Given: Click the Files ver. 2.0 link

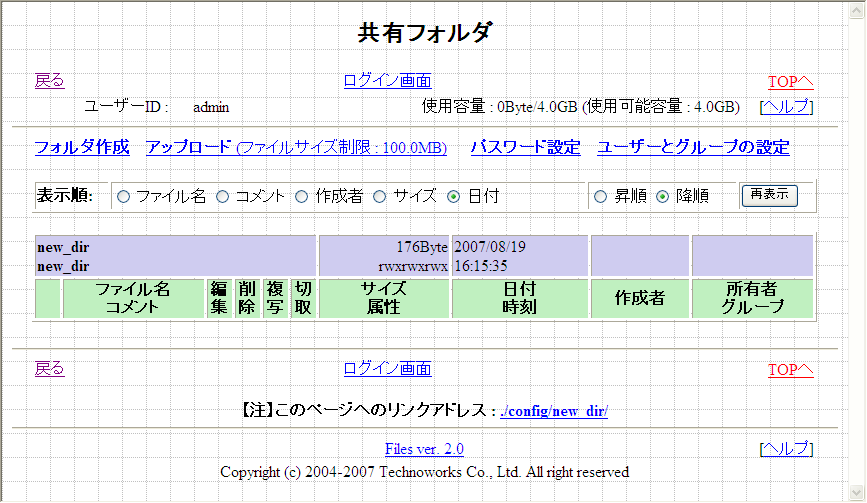Looking at the screenshot, I should pos(424,450).
